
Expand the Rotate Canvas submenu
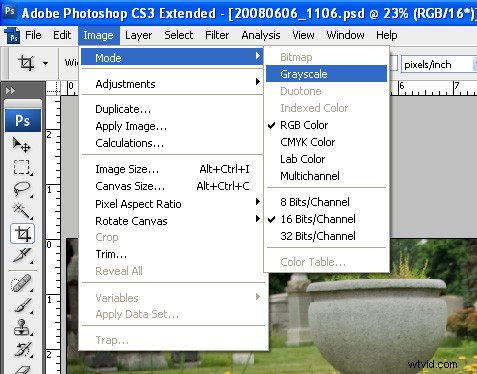tap(172, 221)
